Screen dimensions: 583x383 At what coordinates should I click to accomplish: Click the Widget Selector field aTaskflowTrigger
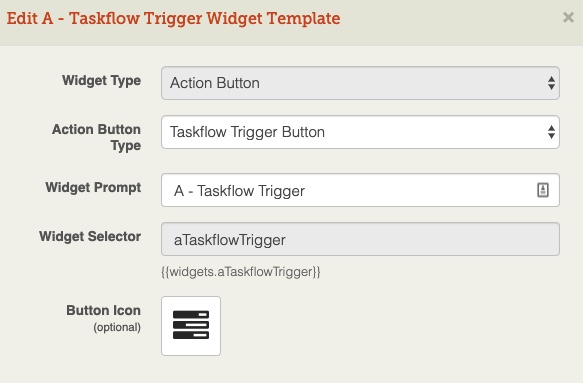[360, 239]
